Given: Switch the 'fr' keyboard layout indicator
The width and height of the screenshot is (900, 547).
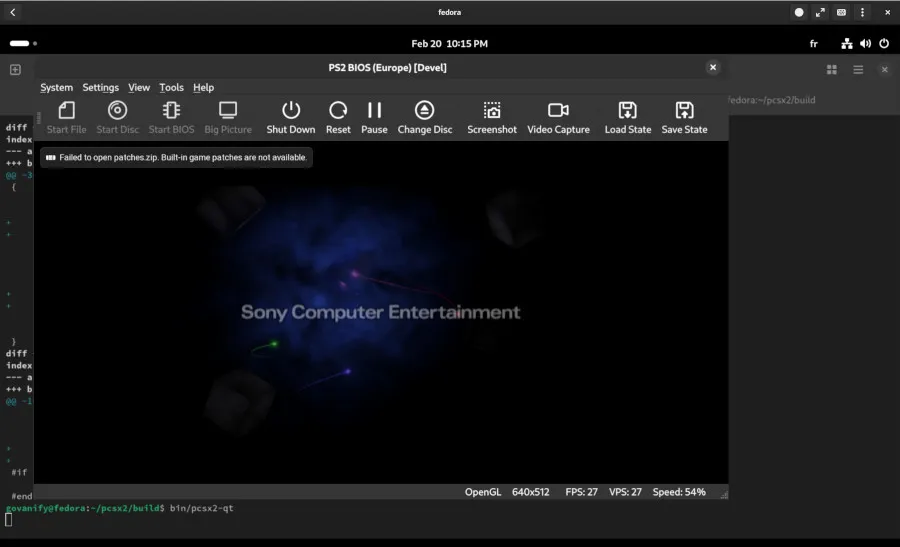Looking at the screenshot, I should 813,44.
